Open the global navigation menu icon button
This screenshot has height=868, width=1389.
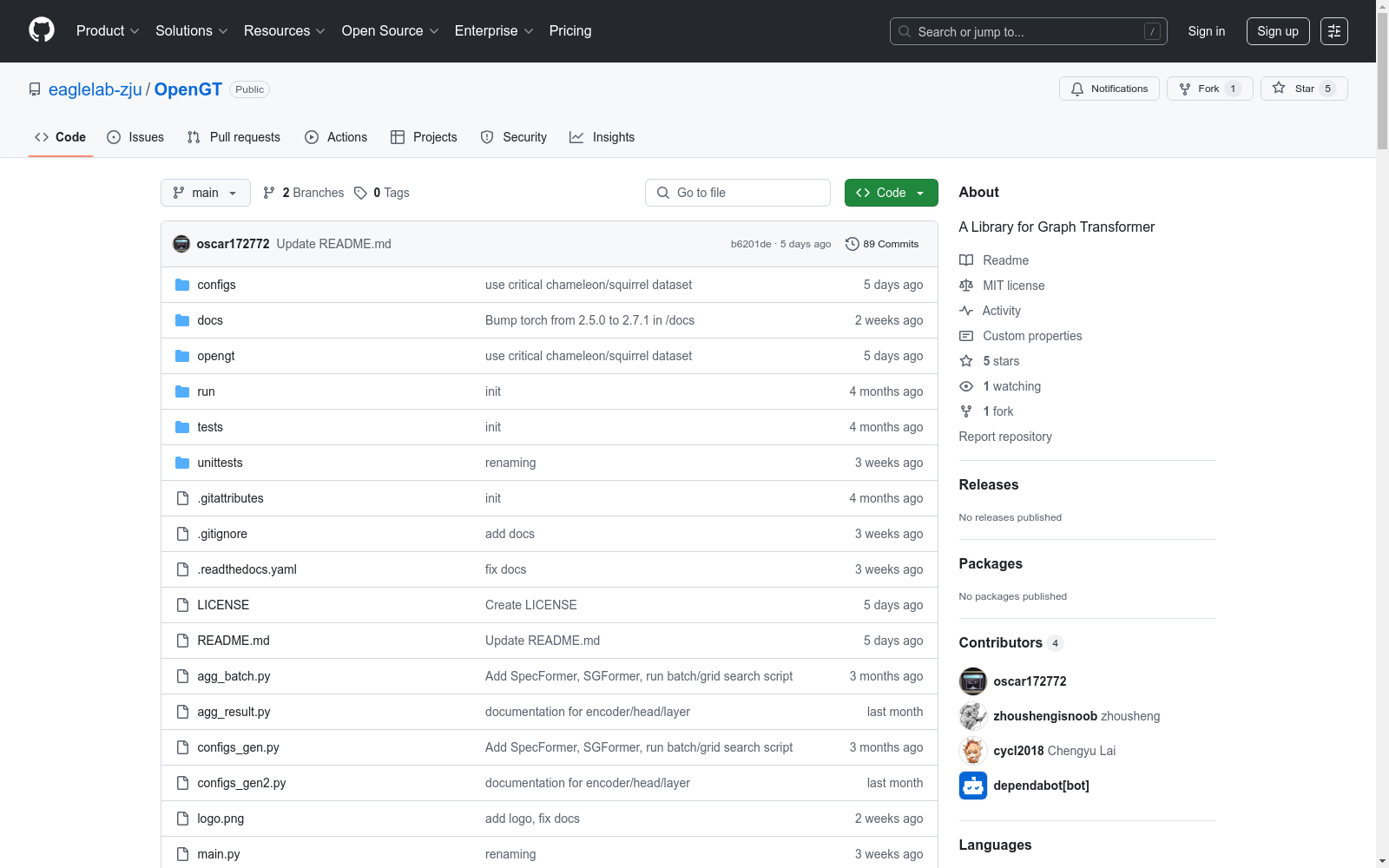click(x=1334, y=31)
